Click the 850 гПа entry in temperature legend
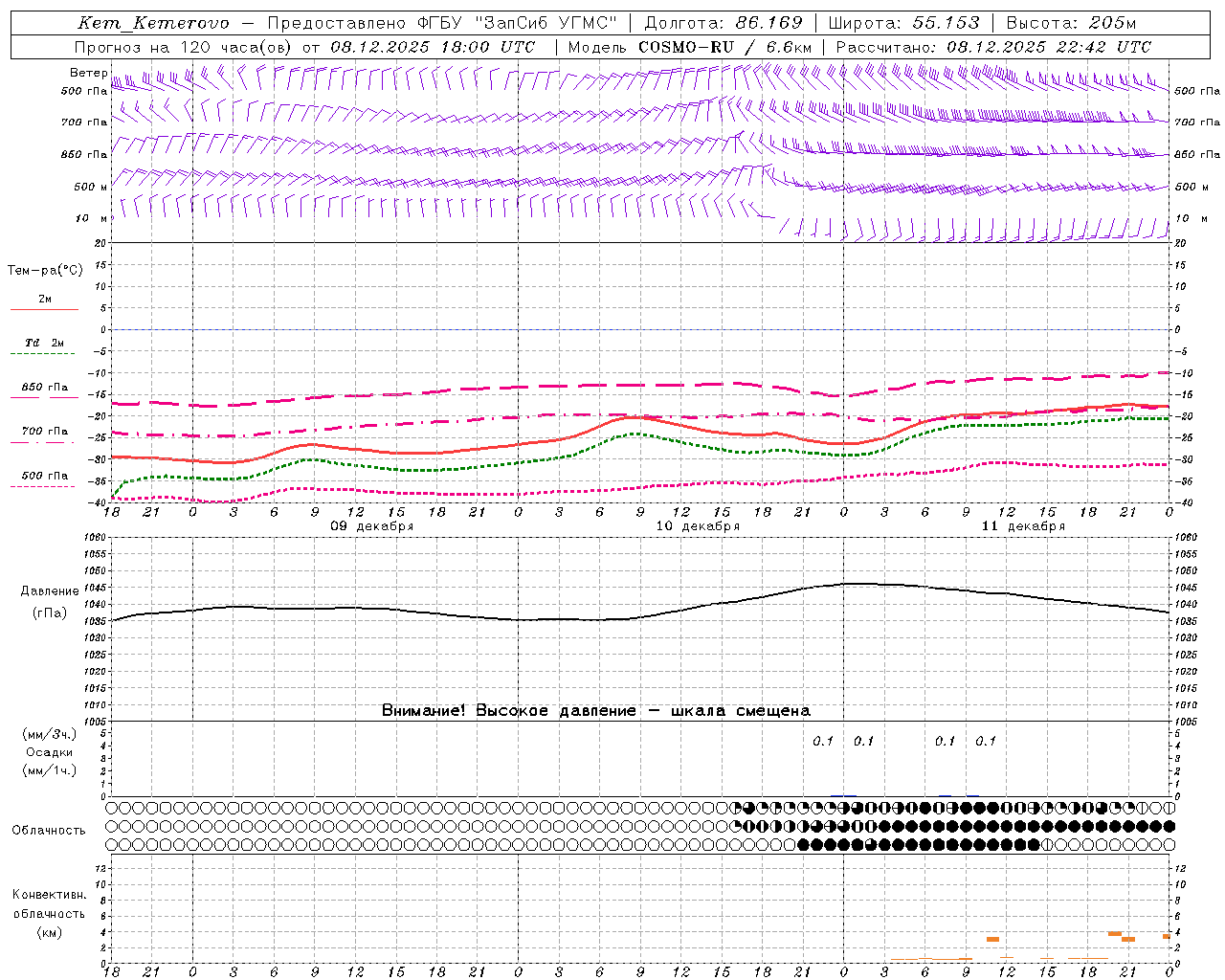 click(x=44, y=392)
